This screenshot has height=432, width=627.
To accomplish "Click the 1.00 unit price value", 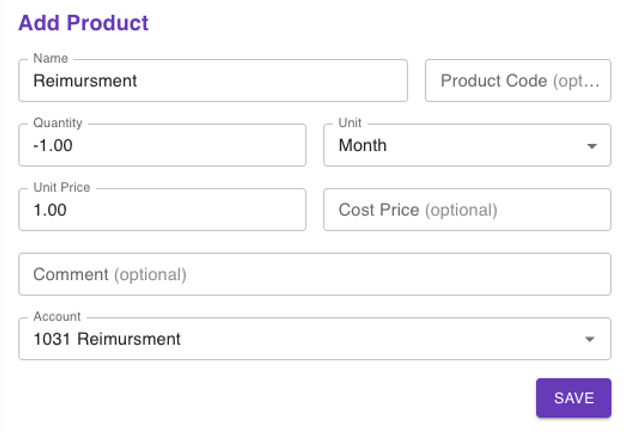I will pyautogui.click(x=50, y=210).
